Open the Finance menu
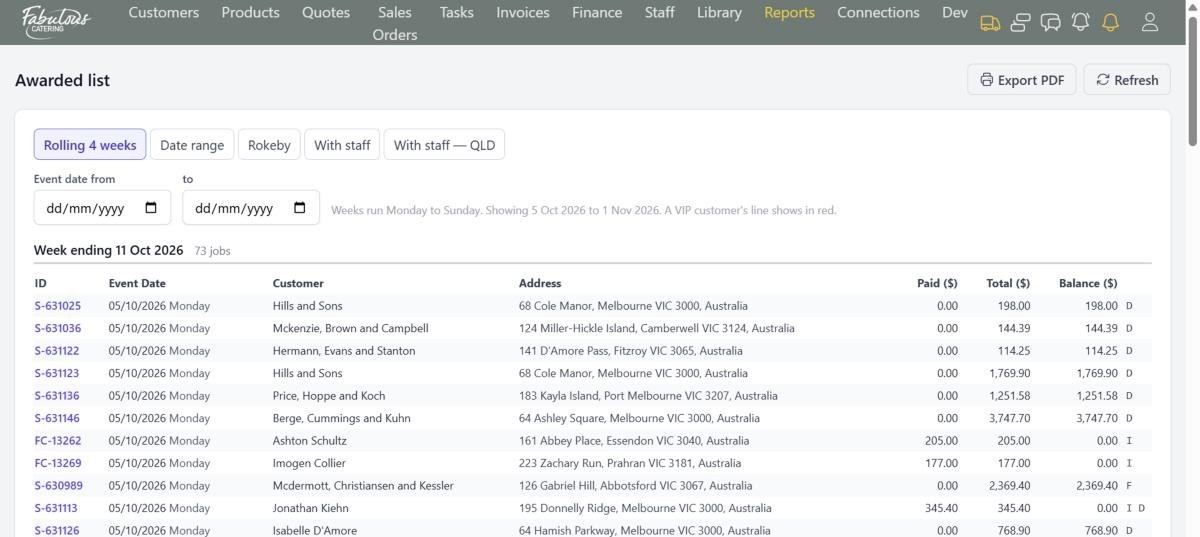 597,13
